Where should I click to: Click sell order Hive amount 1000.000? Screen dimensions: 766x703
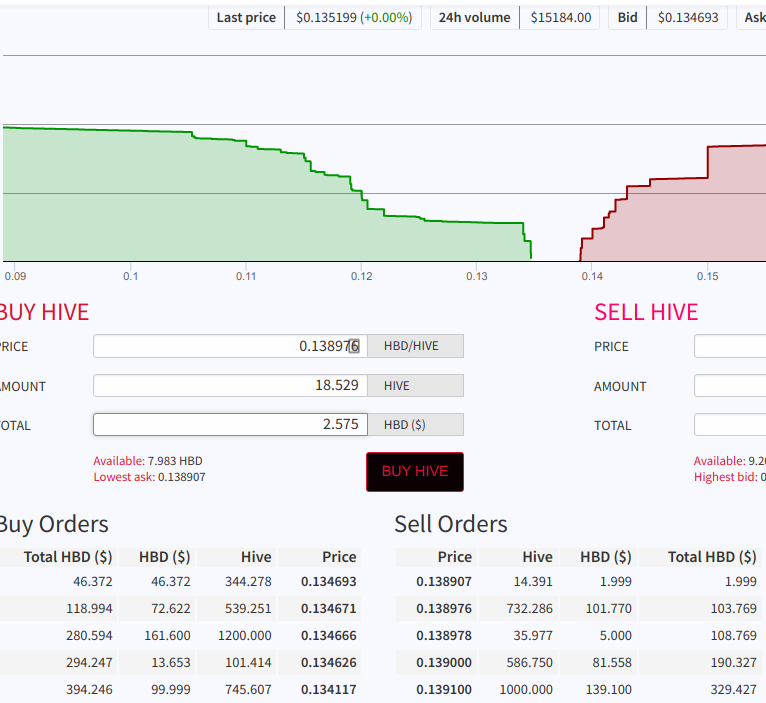(526, 689)
